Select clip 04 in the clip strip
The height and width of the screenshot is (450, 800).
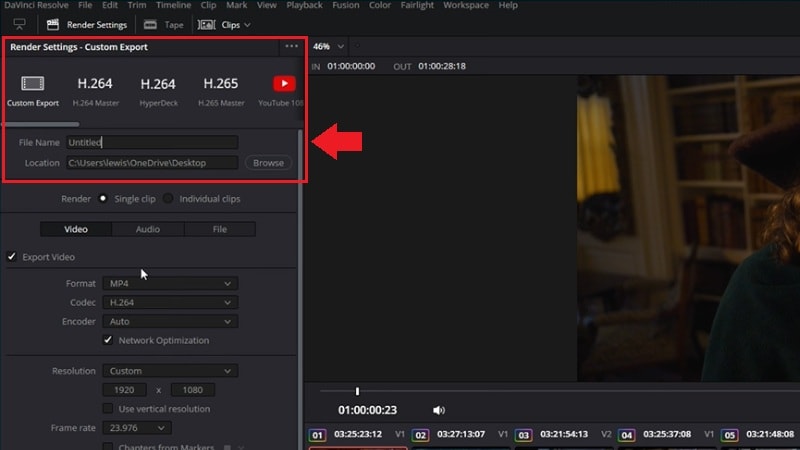[627, 435]
